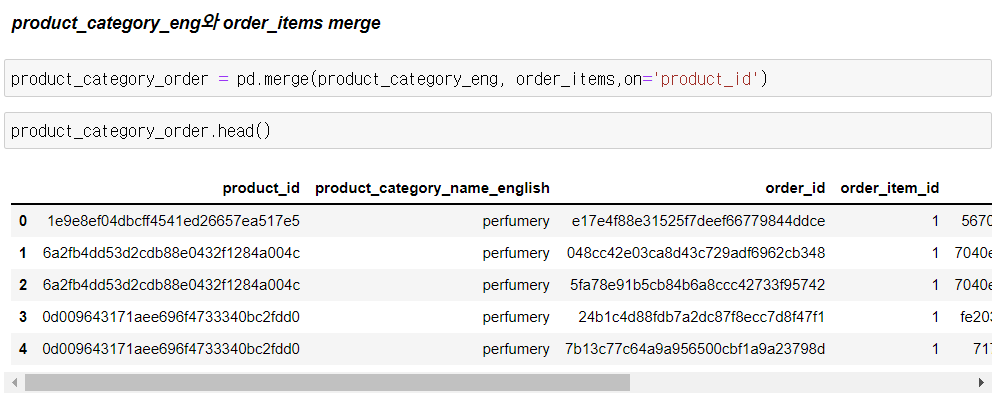Click product_id value starting with 1e9e8ef04
The image size is (1002, 407).
pyautogui.click(x=173, y=221)
